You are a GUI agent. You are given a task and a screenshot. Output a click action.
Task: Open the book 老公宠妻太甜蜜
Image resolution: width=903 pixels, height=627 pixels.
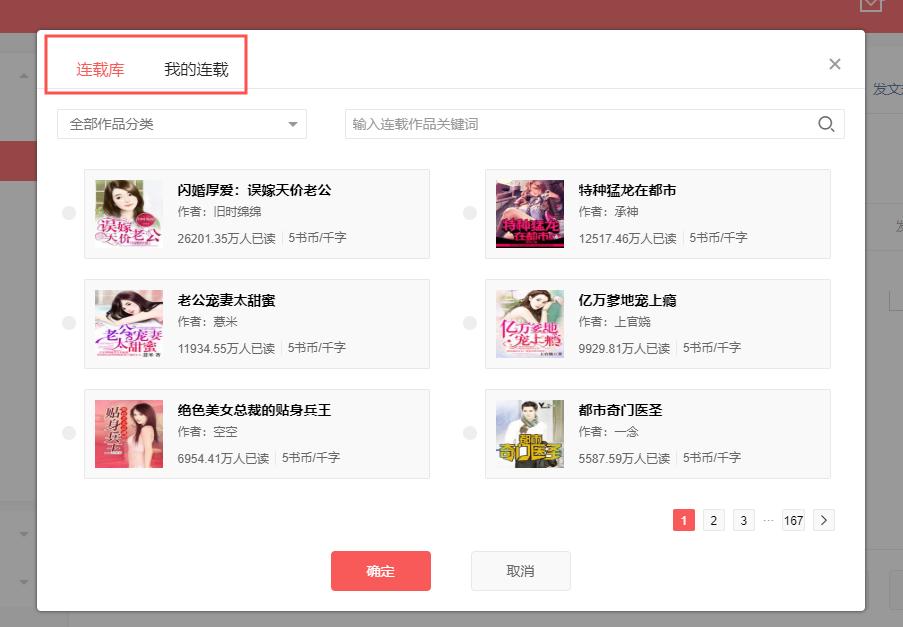(227, 300)
